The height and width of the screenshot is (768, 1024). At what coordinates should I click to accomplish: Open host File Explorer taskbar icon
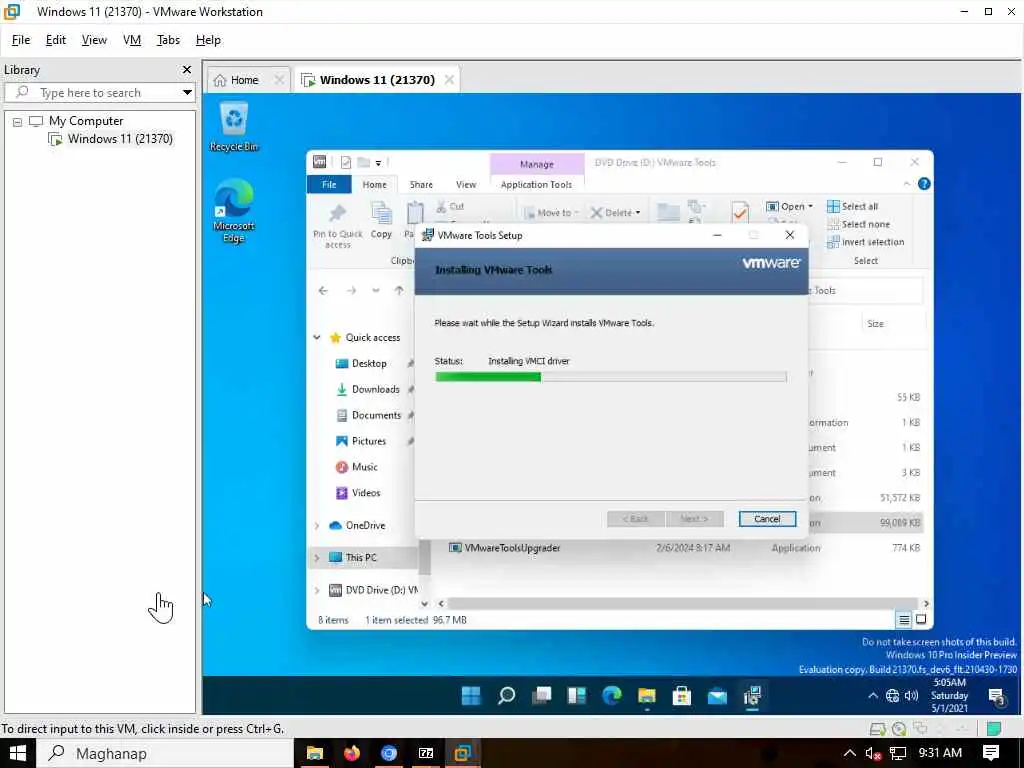[x=314, y=754]
